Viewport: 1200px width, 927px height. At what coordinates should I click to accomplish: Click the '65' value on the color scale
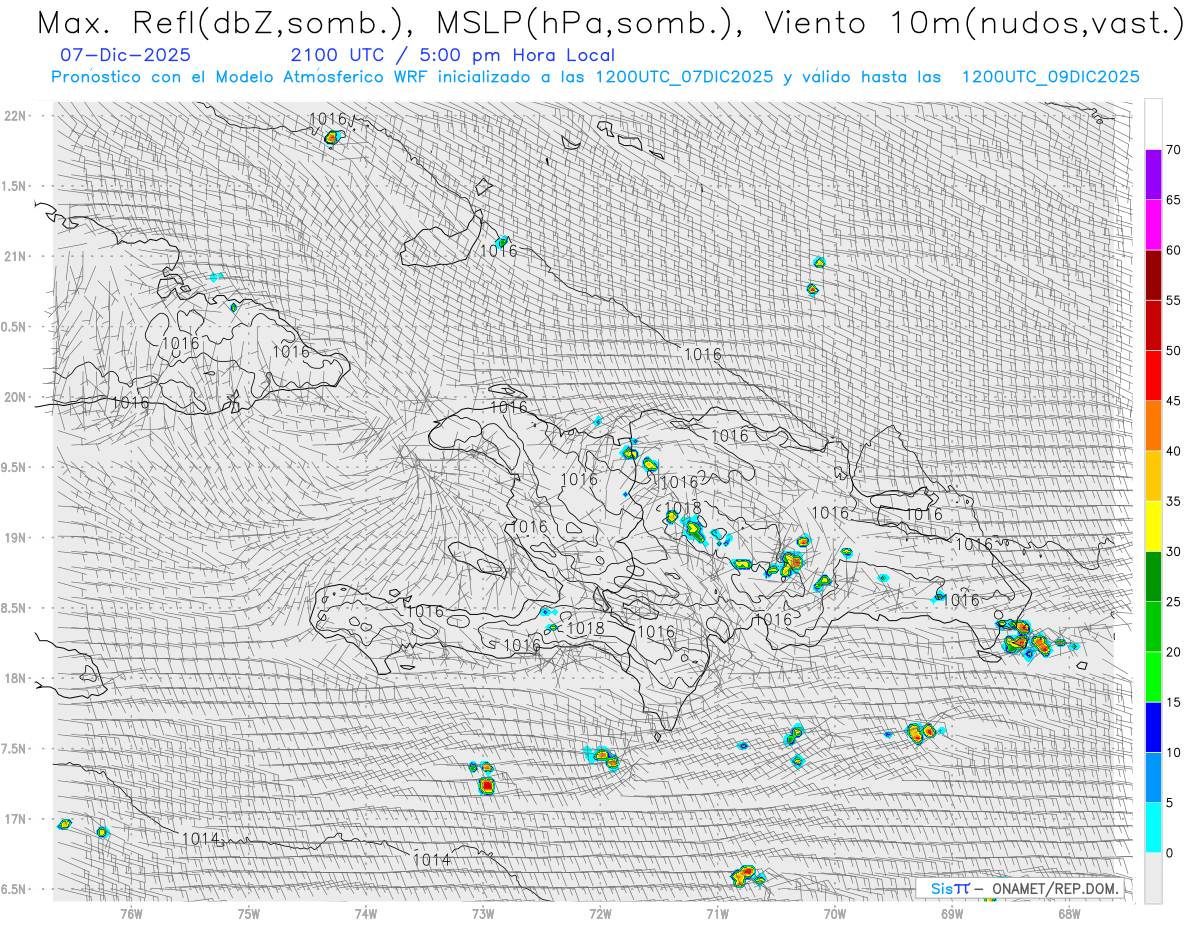tap(1173, 200)
